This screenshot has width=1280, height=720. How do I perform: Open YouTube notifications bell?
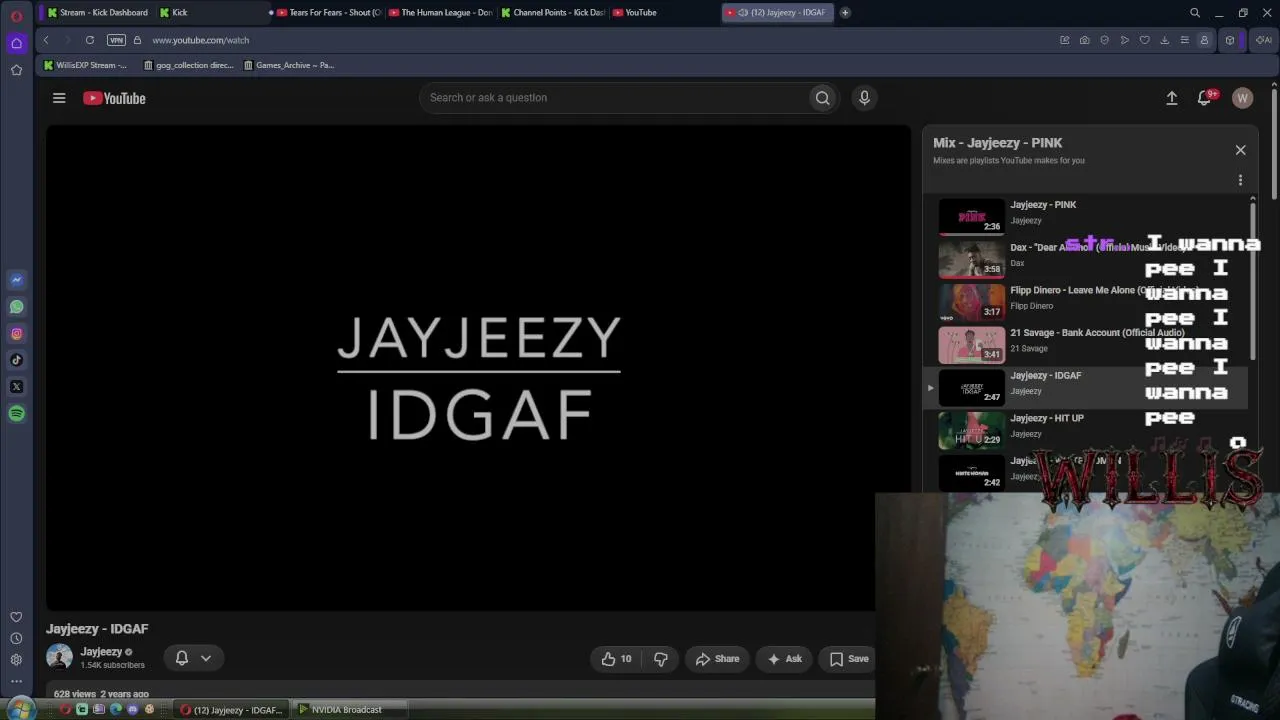(x=1205, y=98)
